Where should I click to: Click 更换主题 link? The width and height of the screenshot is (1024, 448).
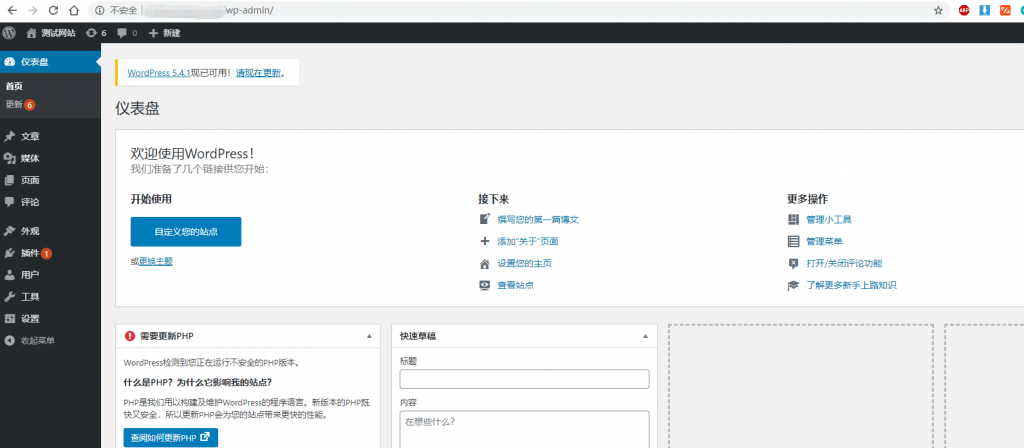(x=155, y=261)
